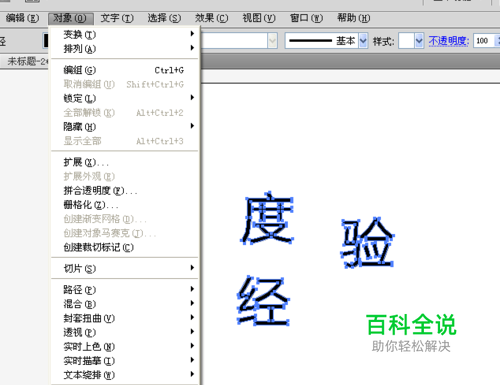Choose 扩展 (X)... menu entry
Image resolution: width=500 pixels, height=385 pixels.
[125, 162]
